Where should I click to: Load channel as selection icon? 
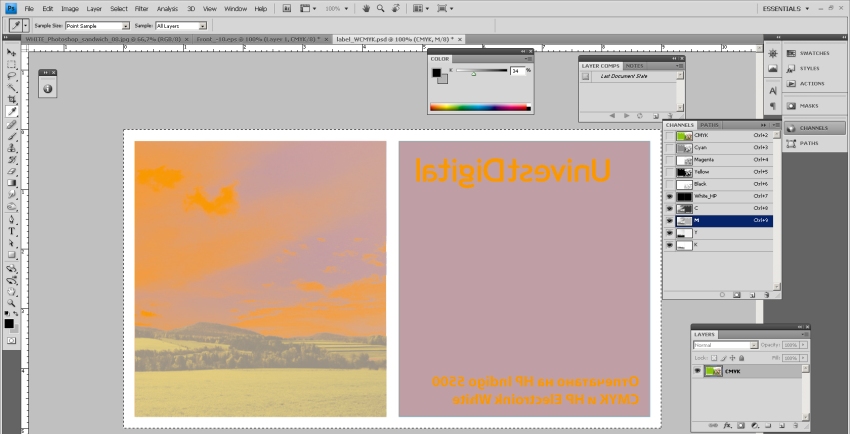point(723,295)
